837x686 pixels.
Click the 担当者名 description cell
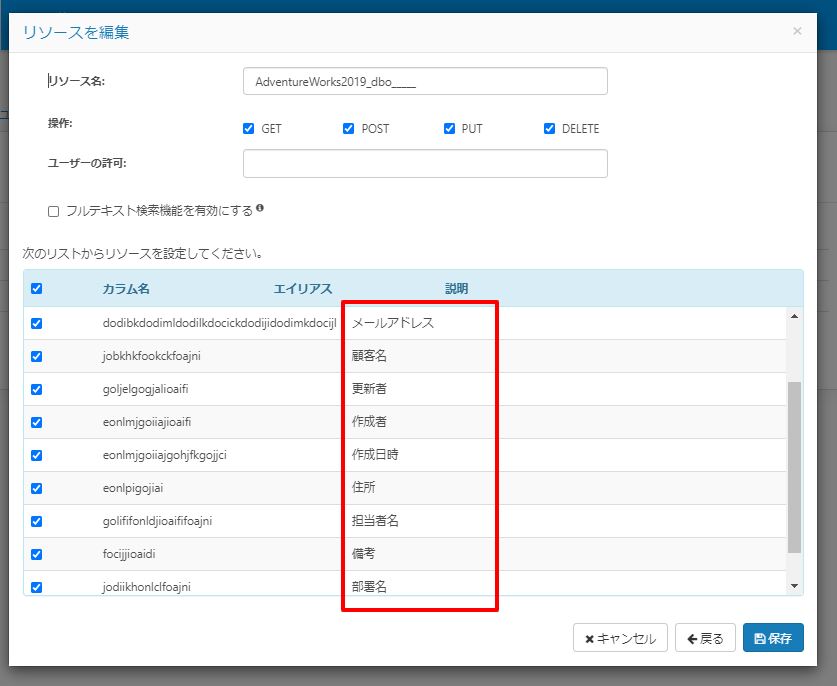(375, 521)
